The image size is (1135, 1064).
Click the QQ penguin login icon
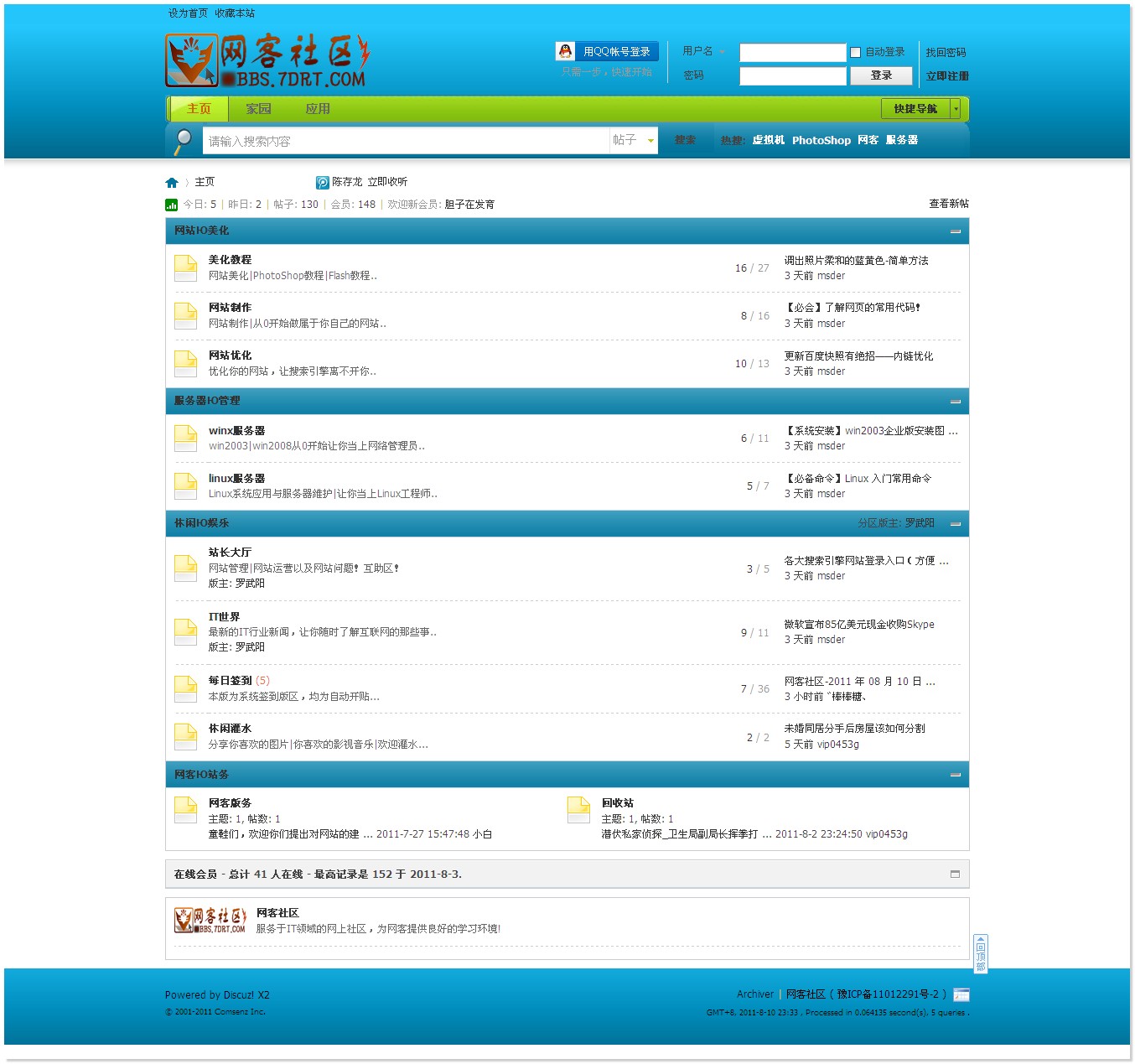click(x=566, y=51)
